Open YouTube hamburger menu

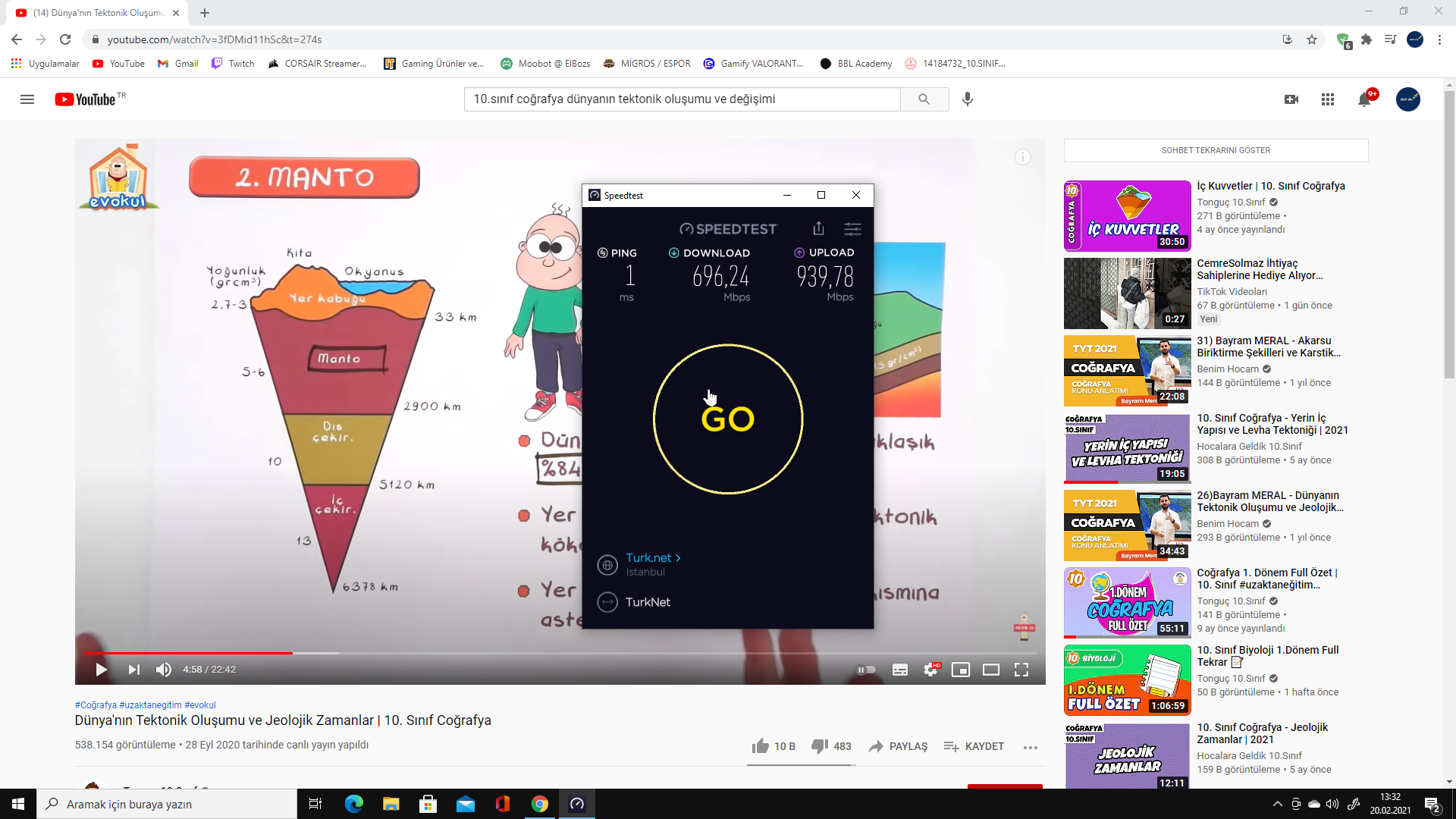coord(27,99)
